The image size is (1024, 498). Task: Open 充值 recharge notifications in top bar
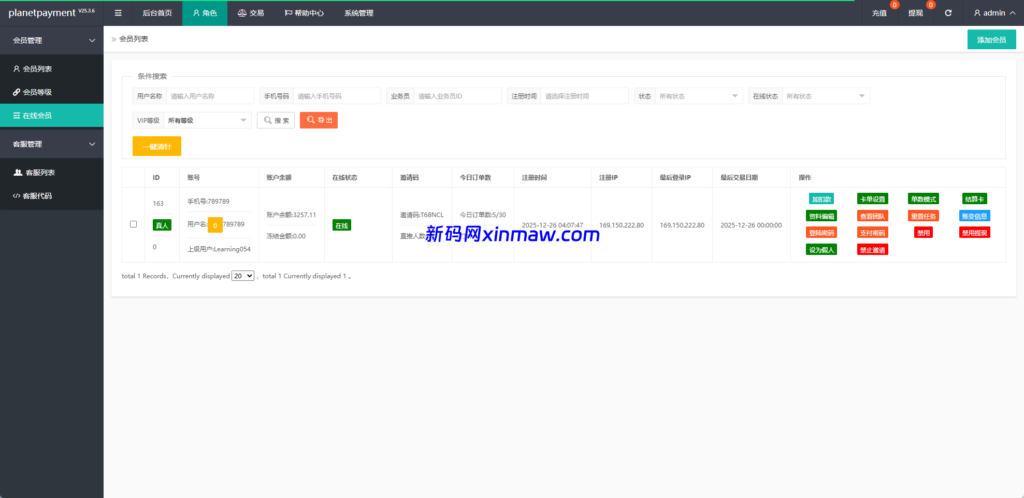pyautogui.click(x=879, y=13)
